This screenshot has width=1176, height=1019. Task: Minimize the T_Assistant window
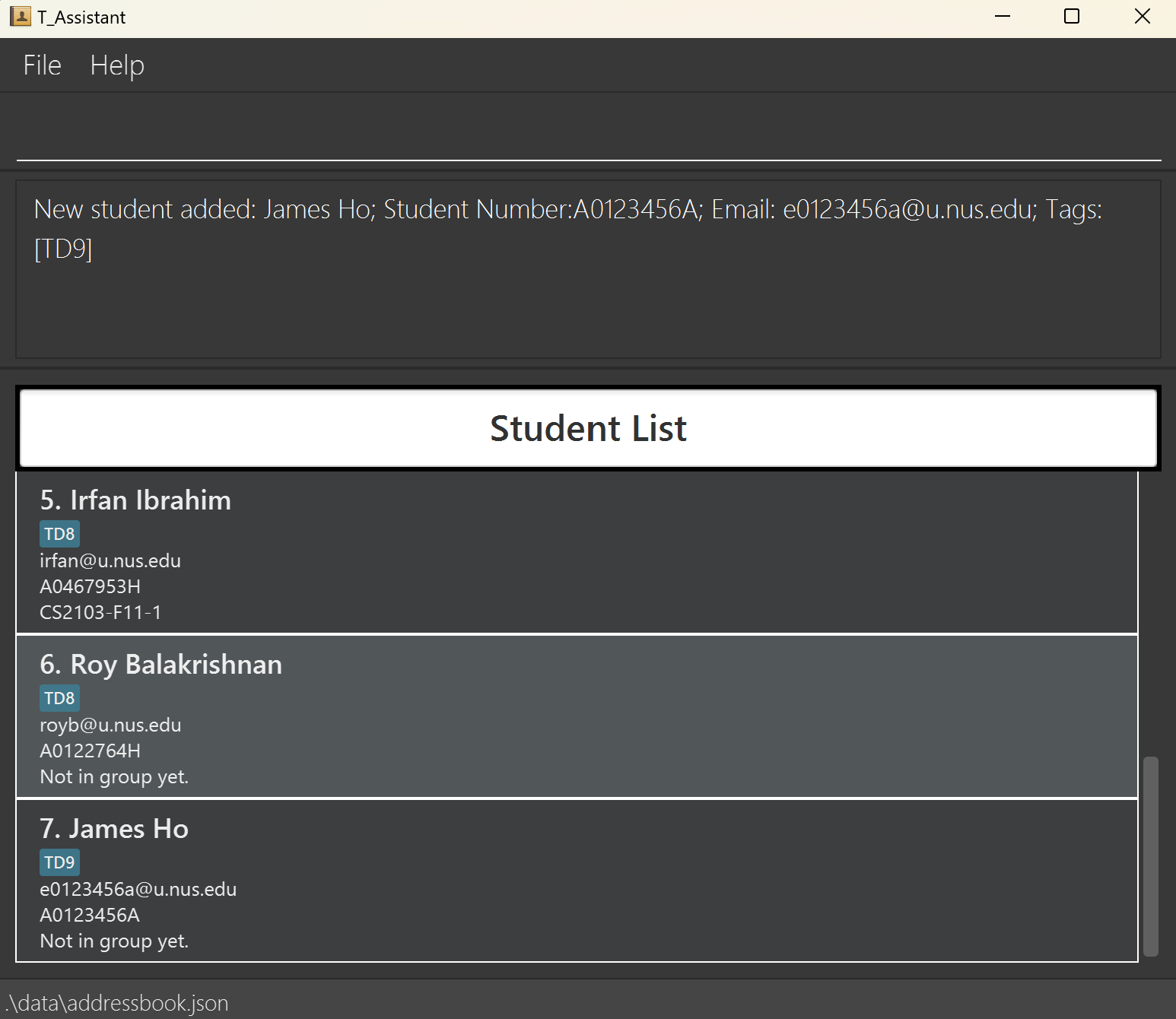[1003, 17]
